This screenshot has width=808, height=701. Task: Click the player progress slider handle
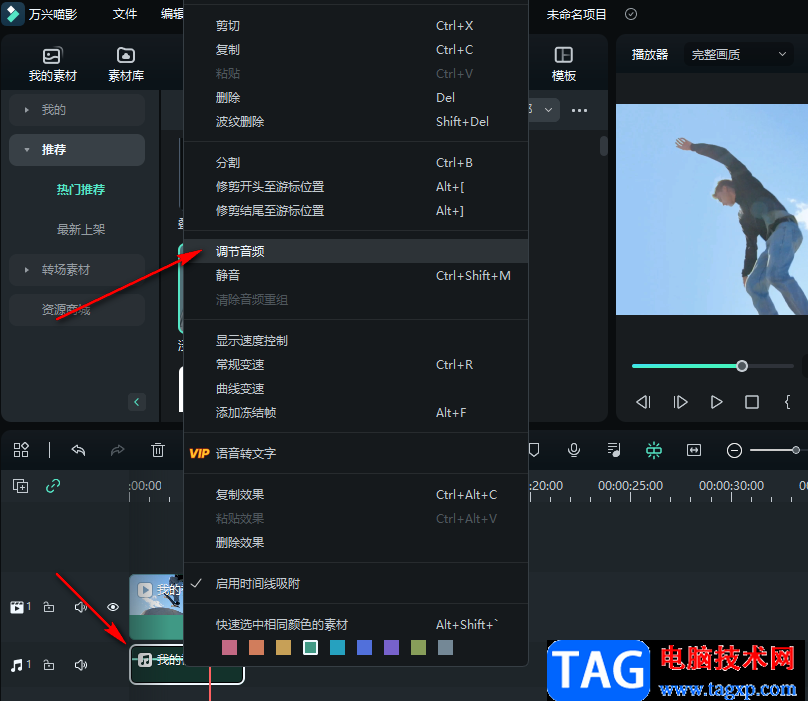tap(742, 366)
